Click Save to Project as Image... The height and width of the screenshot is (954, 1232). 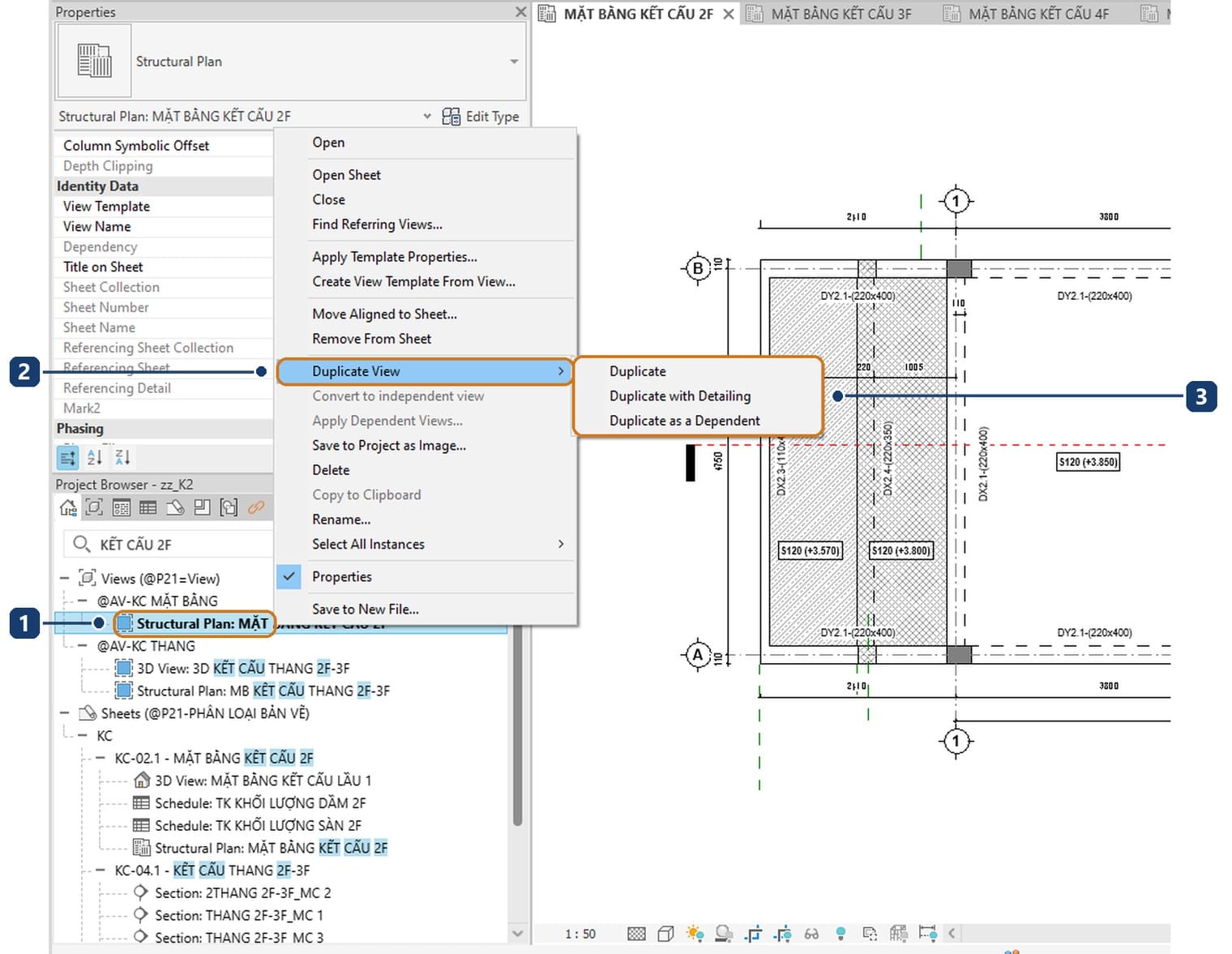(x=389, y=446)
